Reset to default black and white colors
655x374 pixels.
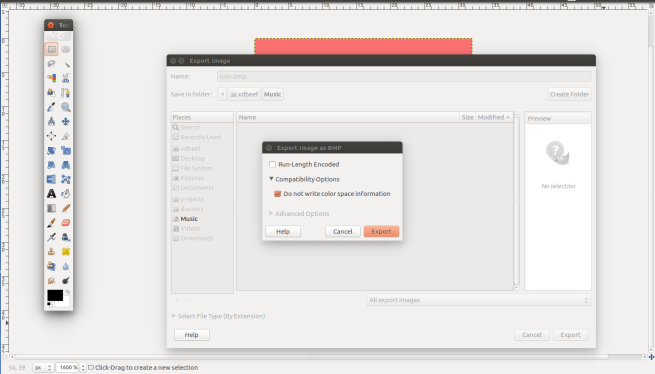(49, 305)
